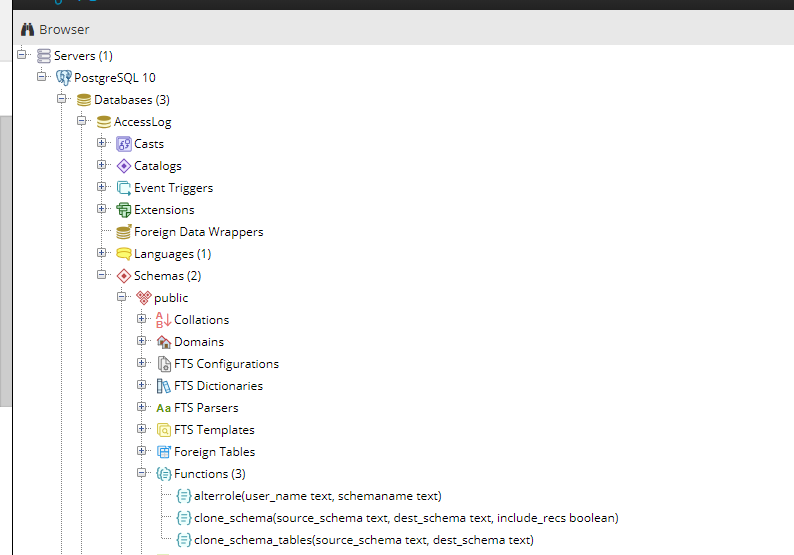Click the Foreign Data Wrappers icon
This screenshot has height=555, width=794.
(124, 232)
